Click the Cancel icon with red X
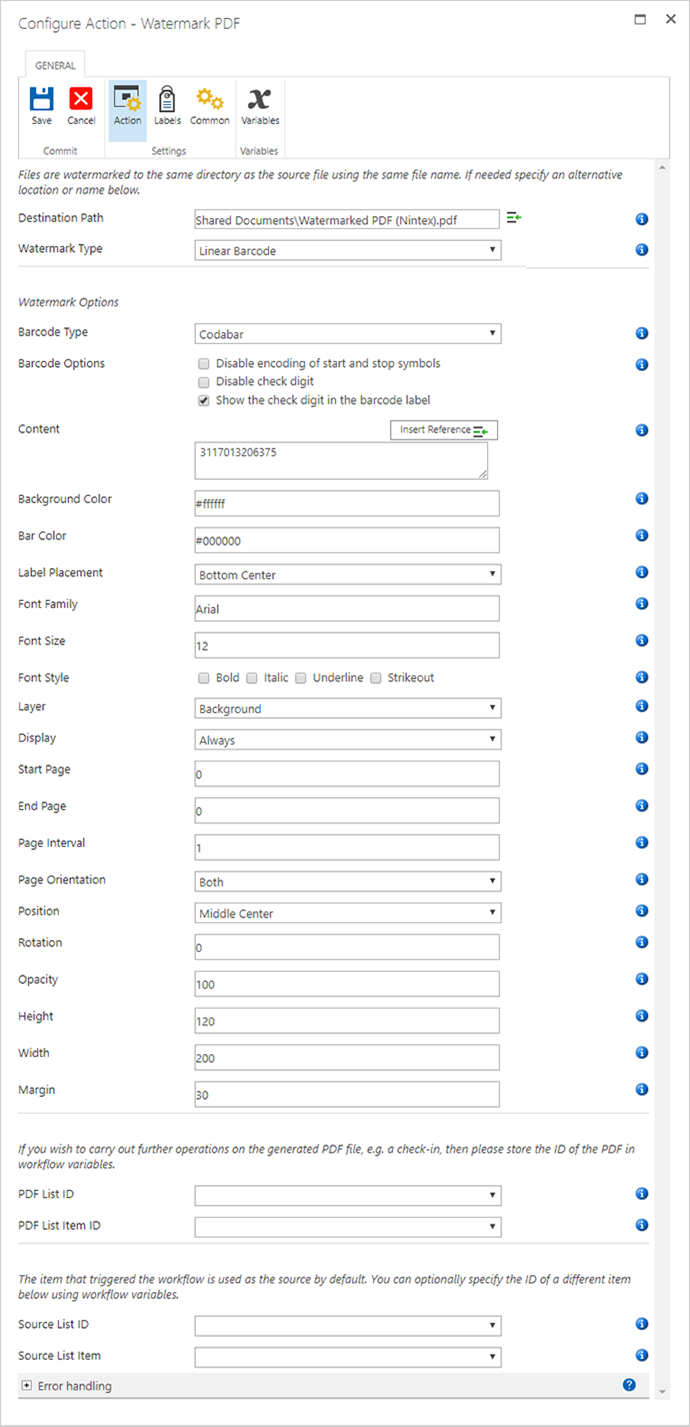This screenshot has width=690, height=1427. click(80, 103)
